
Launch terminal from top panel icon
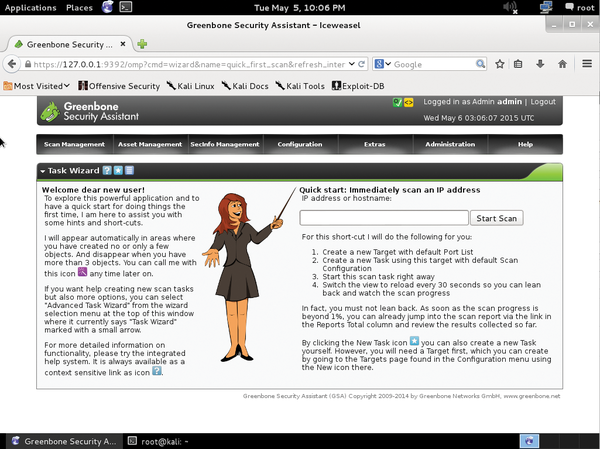pos(126,7)
